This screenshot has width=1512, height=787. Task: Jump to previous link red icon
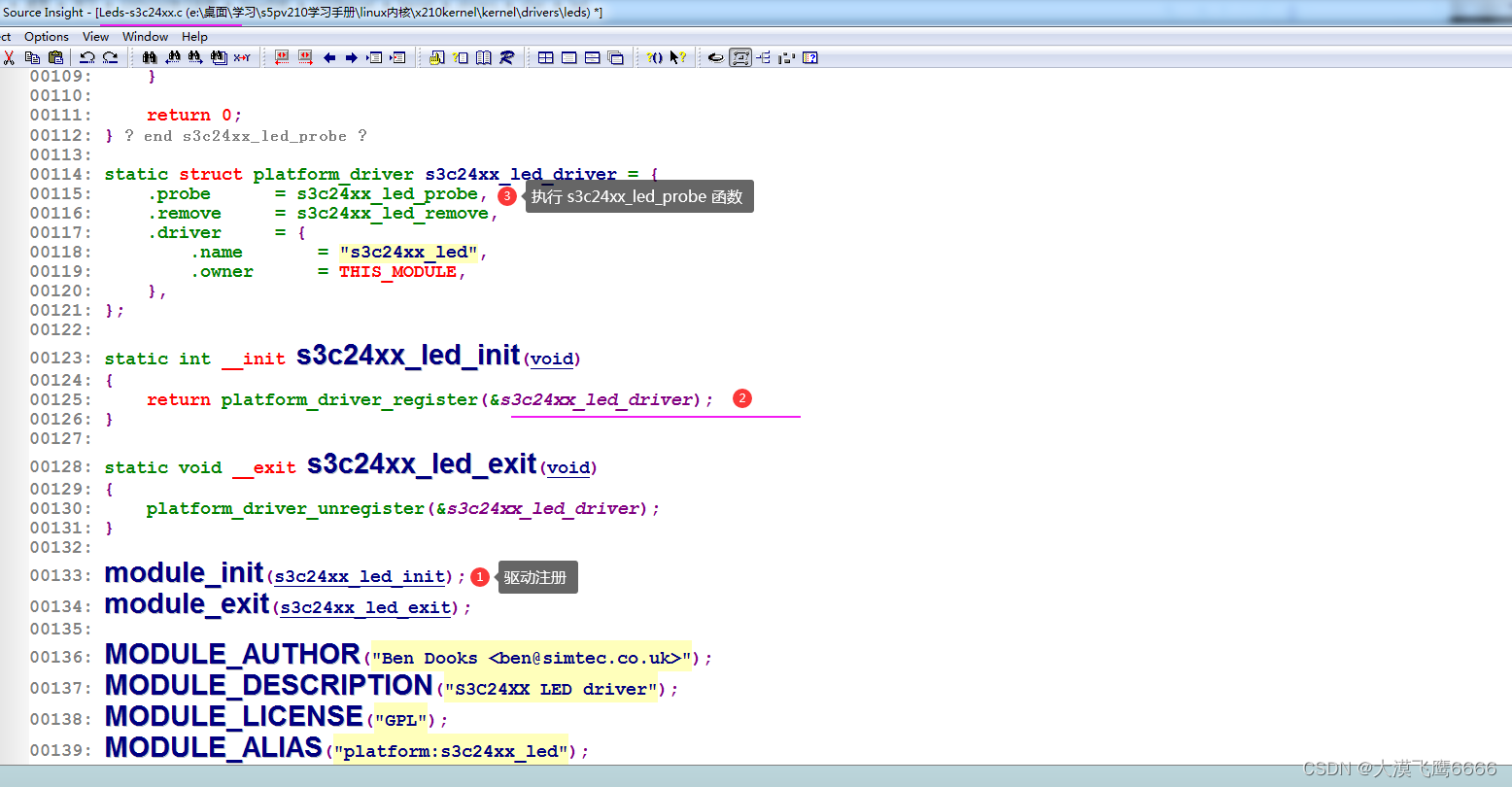pos(282,57)
